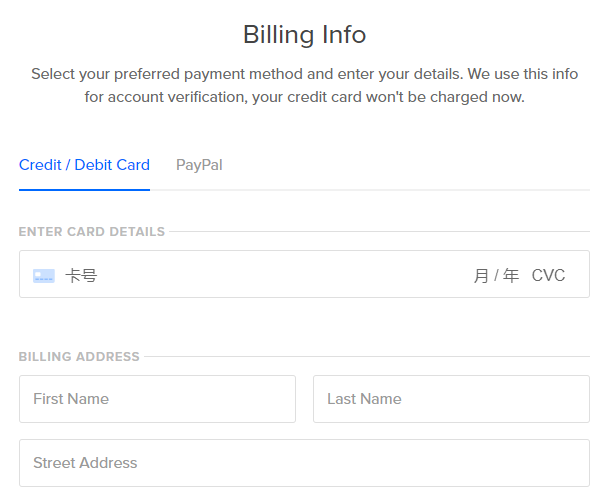Click the CVC security code field
This screenshot has height=496, width=607.
click(x=548, y=276)
